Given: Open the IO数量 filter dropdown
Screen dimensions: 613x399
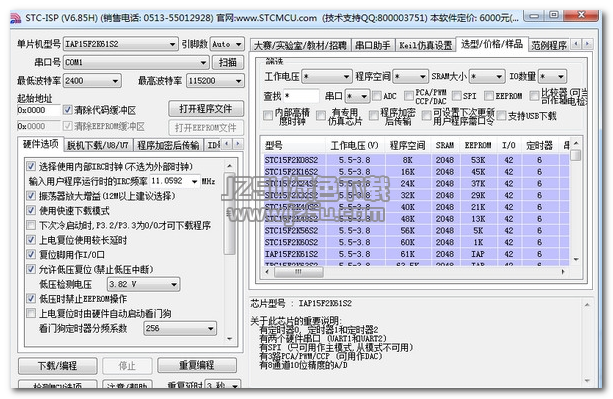Looking at the screenshot, I should [552, 77].
